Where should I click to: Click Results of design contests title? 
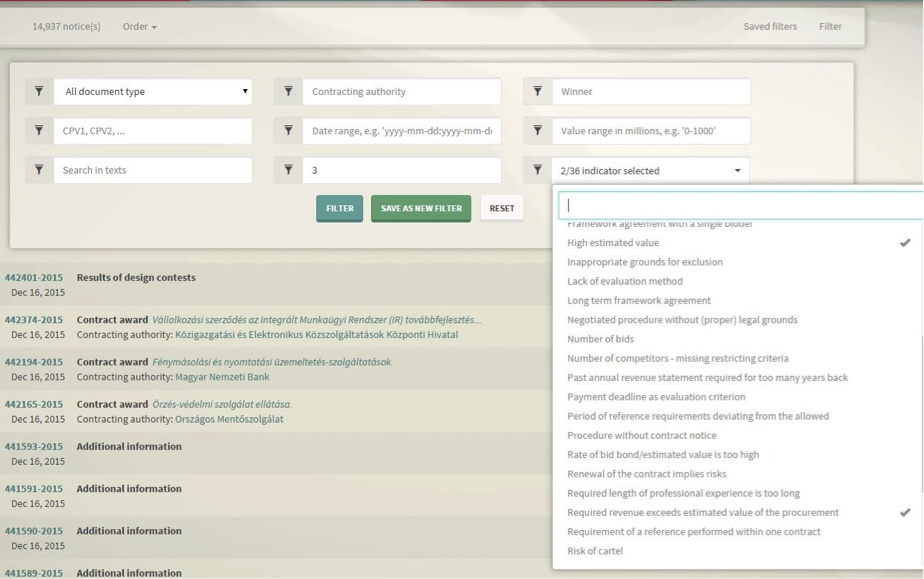pyautogui.click(x=136, y=277)
